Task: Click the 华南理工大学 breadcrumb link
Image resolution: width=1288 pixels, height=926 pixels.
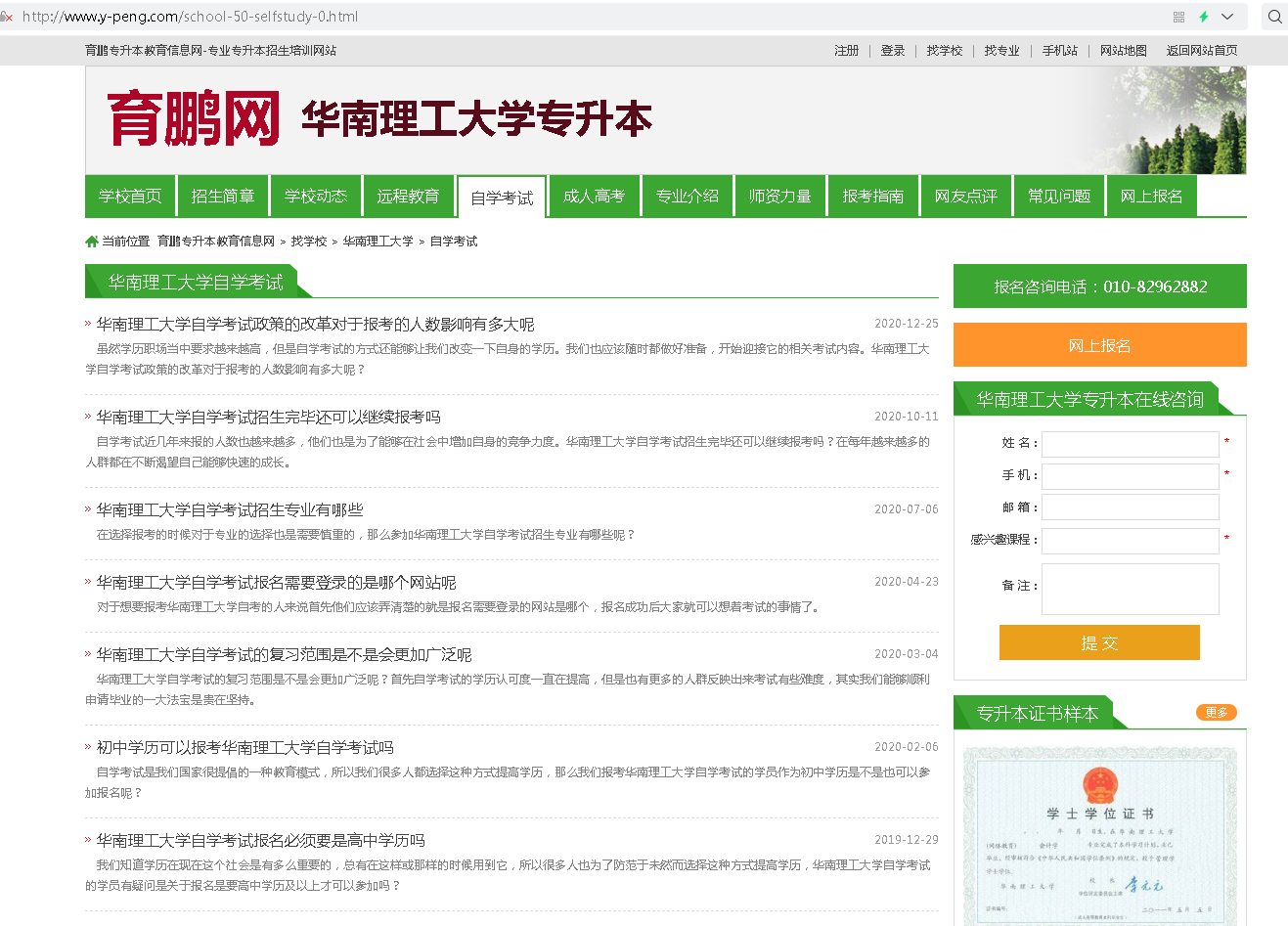Action: tap(378, 242)
